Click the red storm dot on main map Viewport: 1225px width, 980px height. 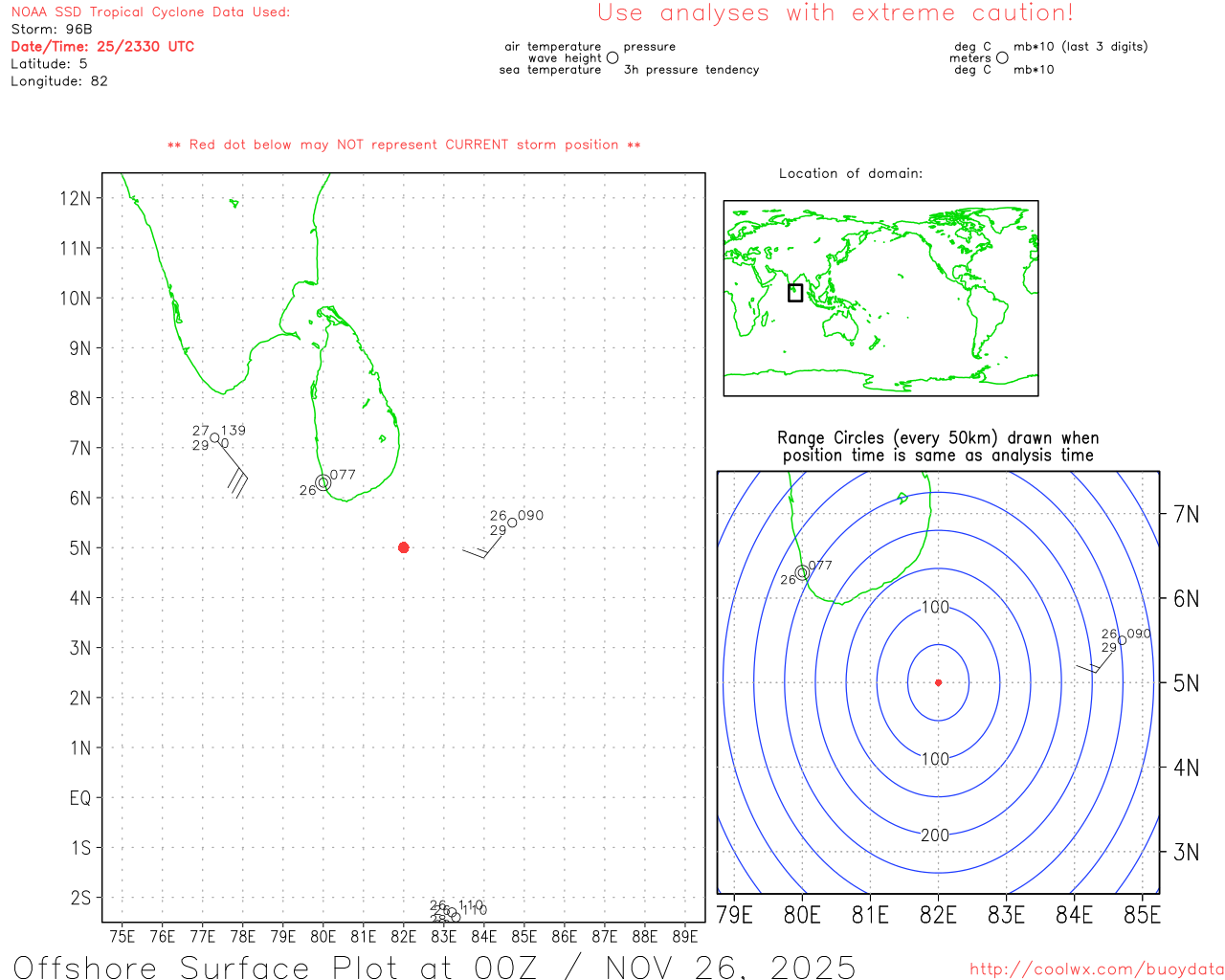pyautogui.click(x=403, y=547)
